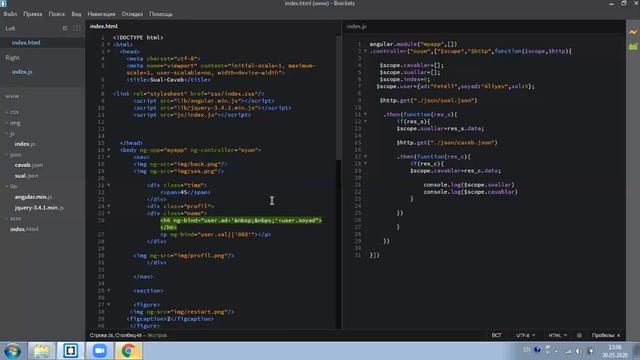Open the UTF-8 encoding dropdown
This screenshot has width=640, height=360.
tap(525, 335)
